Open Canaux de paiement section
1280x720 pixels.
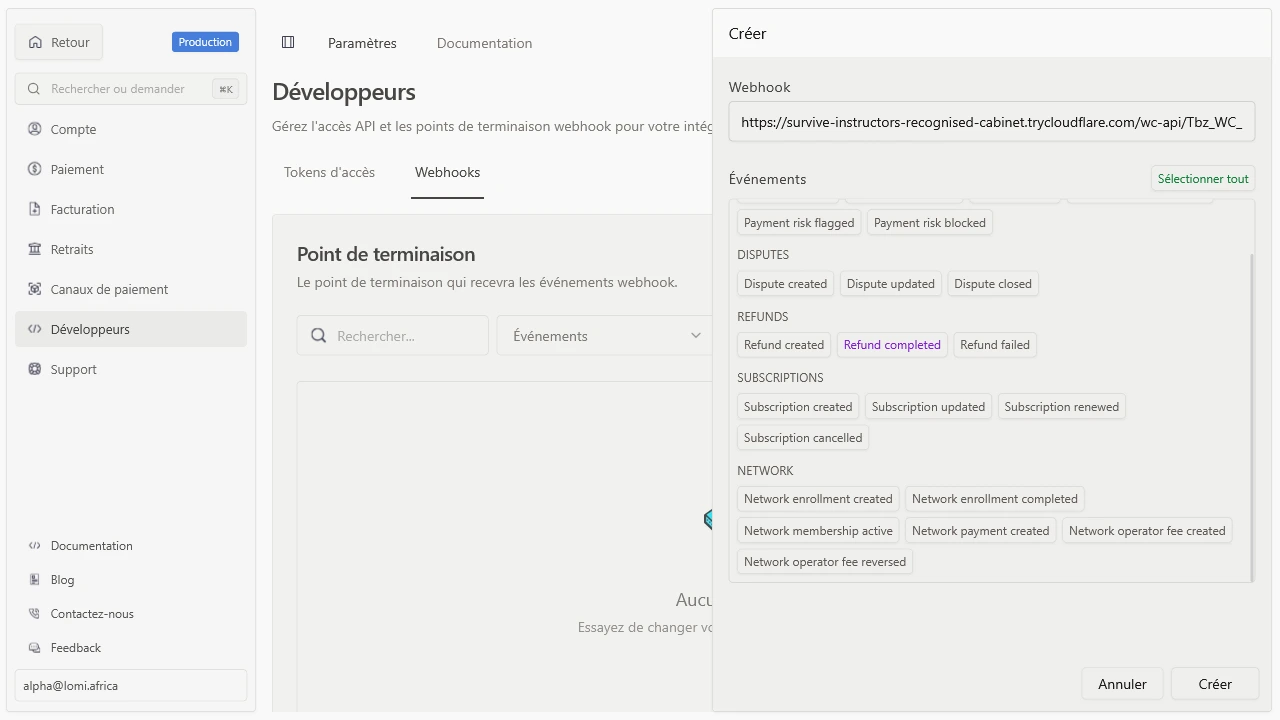(131, 289)
